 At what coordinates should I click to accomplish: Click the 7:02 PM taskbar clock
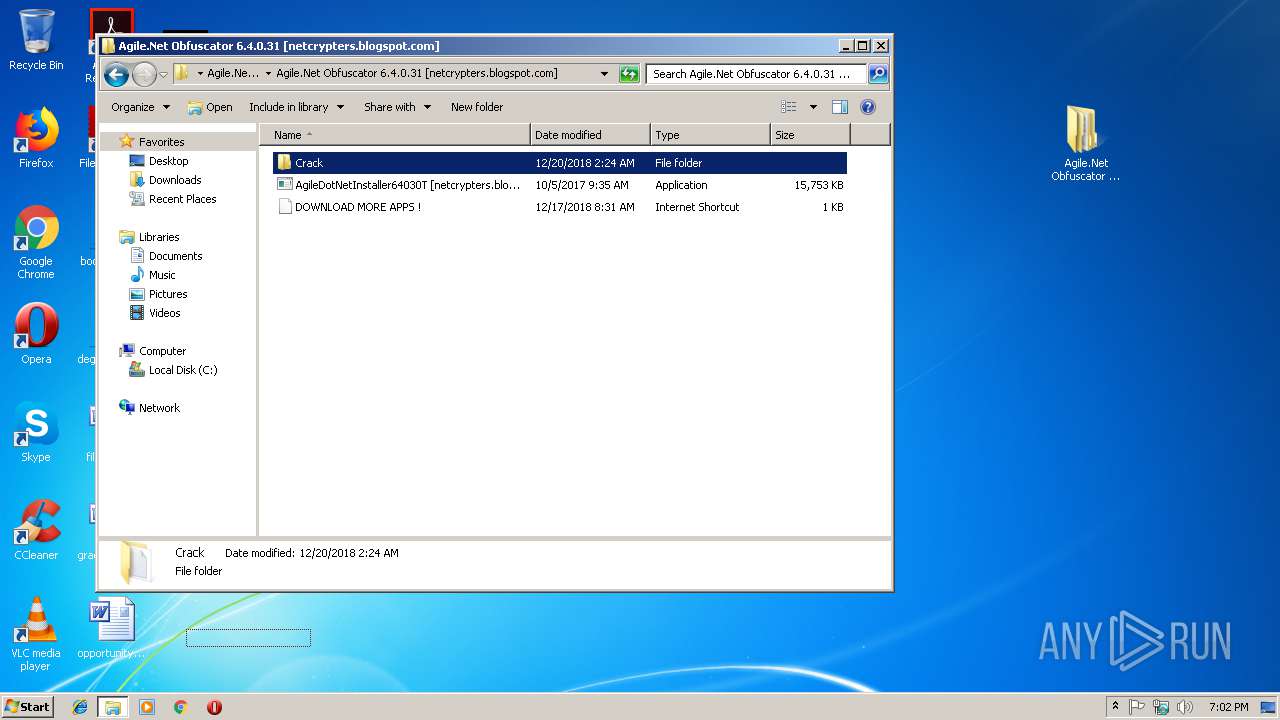pos(1228,707)
